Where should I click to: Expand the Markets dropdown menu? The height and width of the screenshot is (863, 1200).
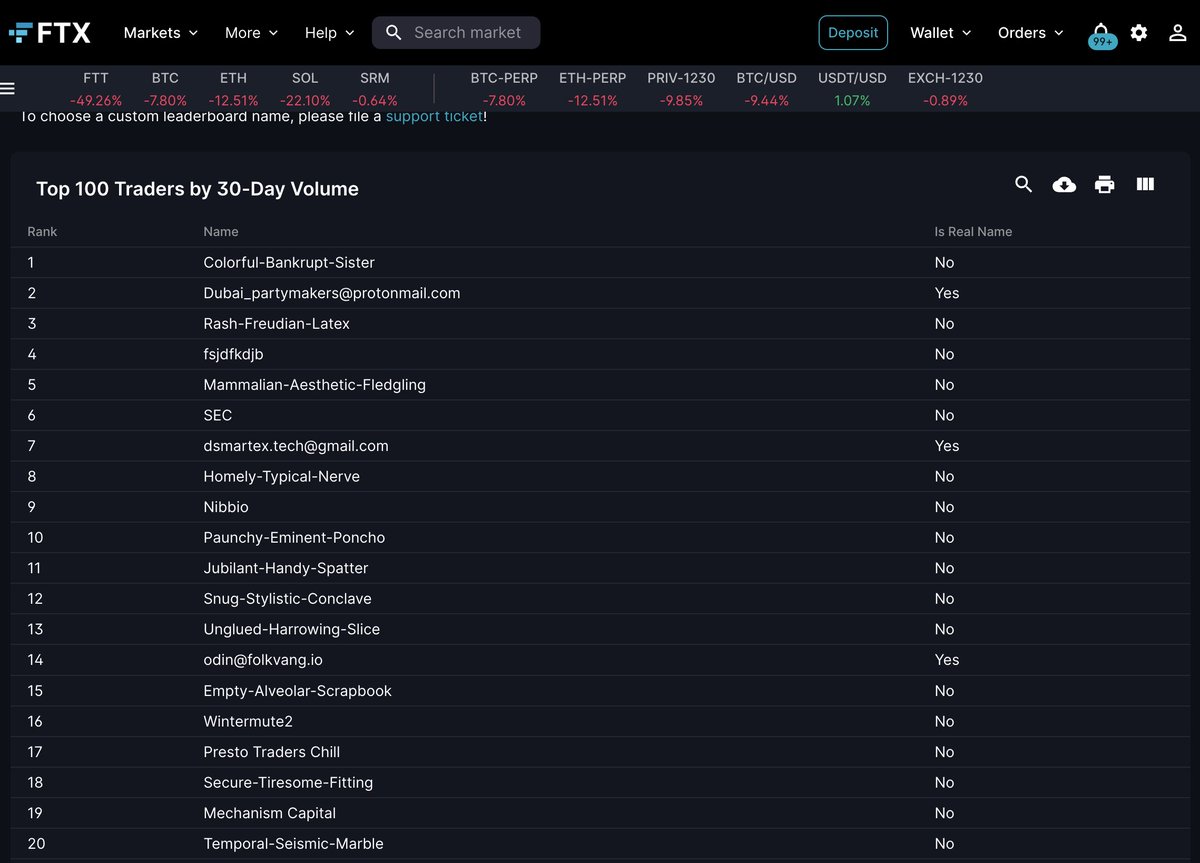point(160,33)
